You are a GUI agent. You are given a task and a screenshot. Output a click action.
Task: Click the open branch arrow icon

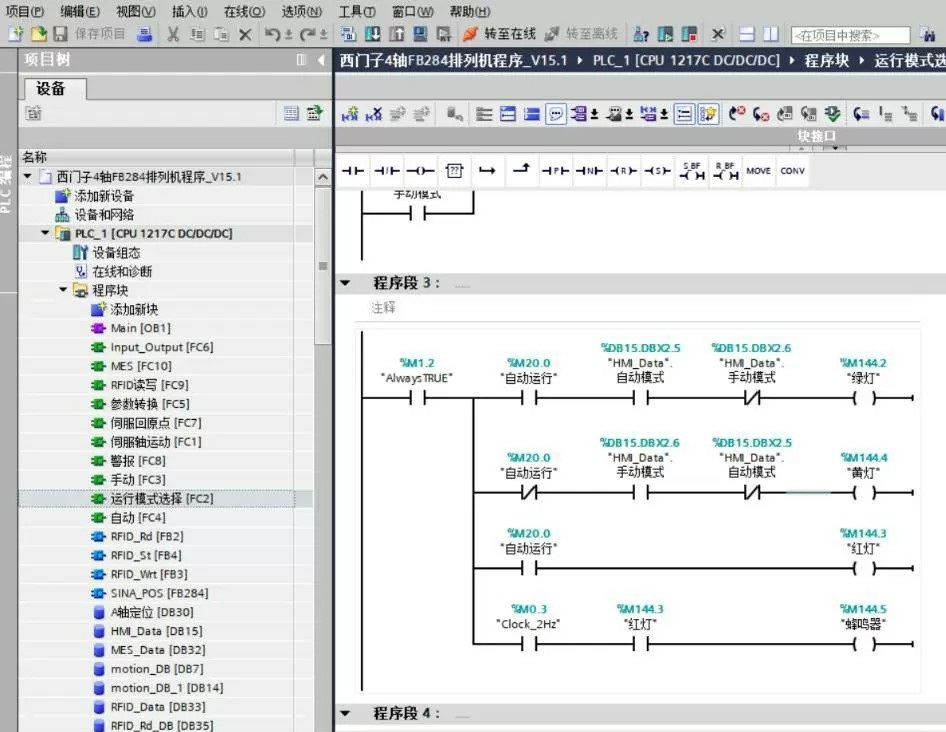487,171
